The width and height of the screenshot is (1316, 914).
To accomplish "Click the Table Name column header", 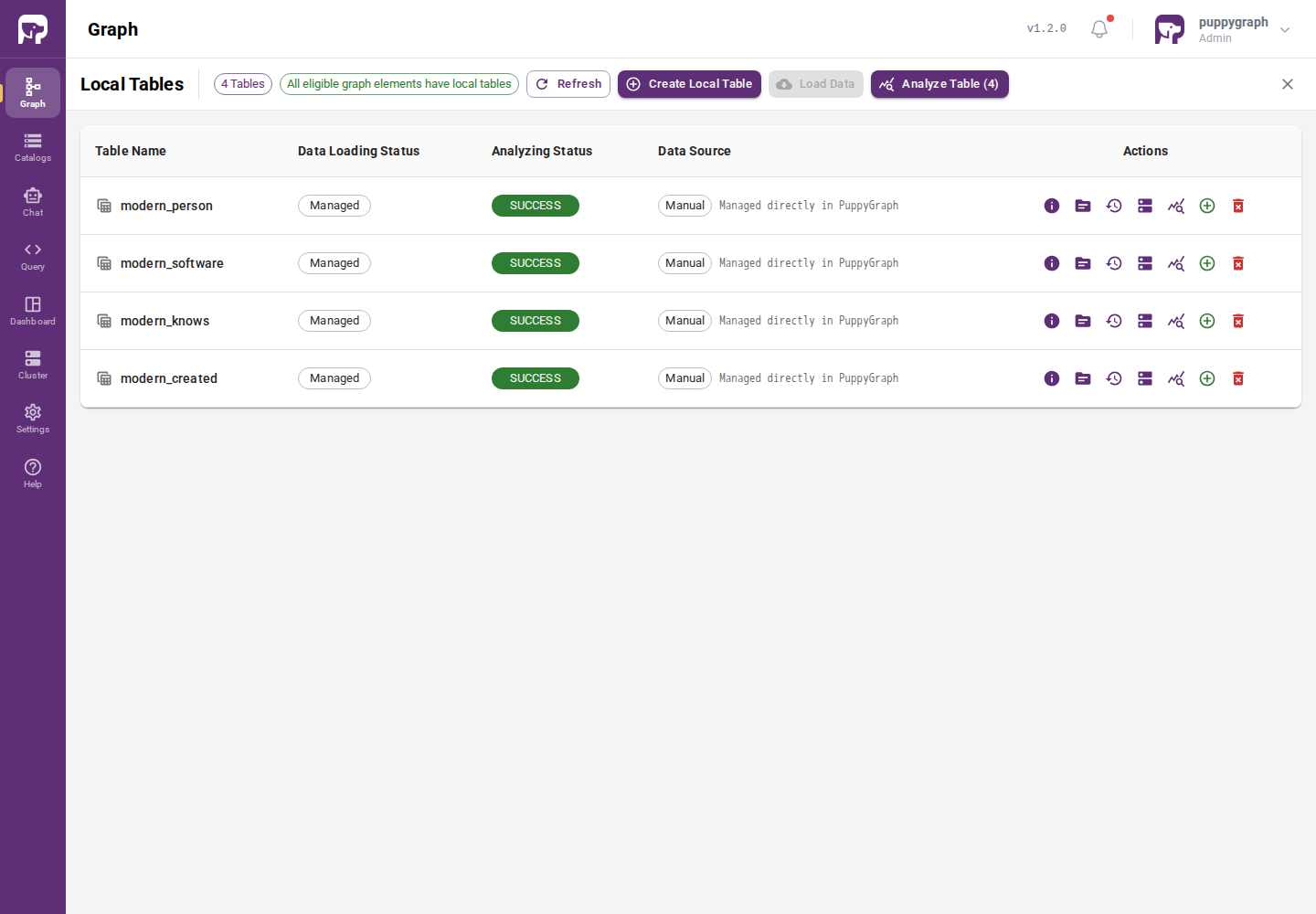I will (131, 151).
